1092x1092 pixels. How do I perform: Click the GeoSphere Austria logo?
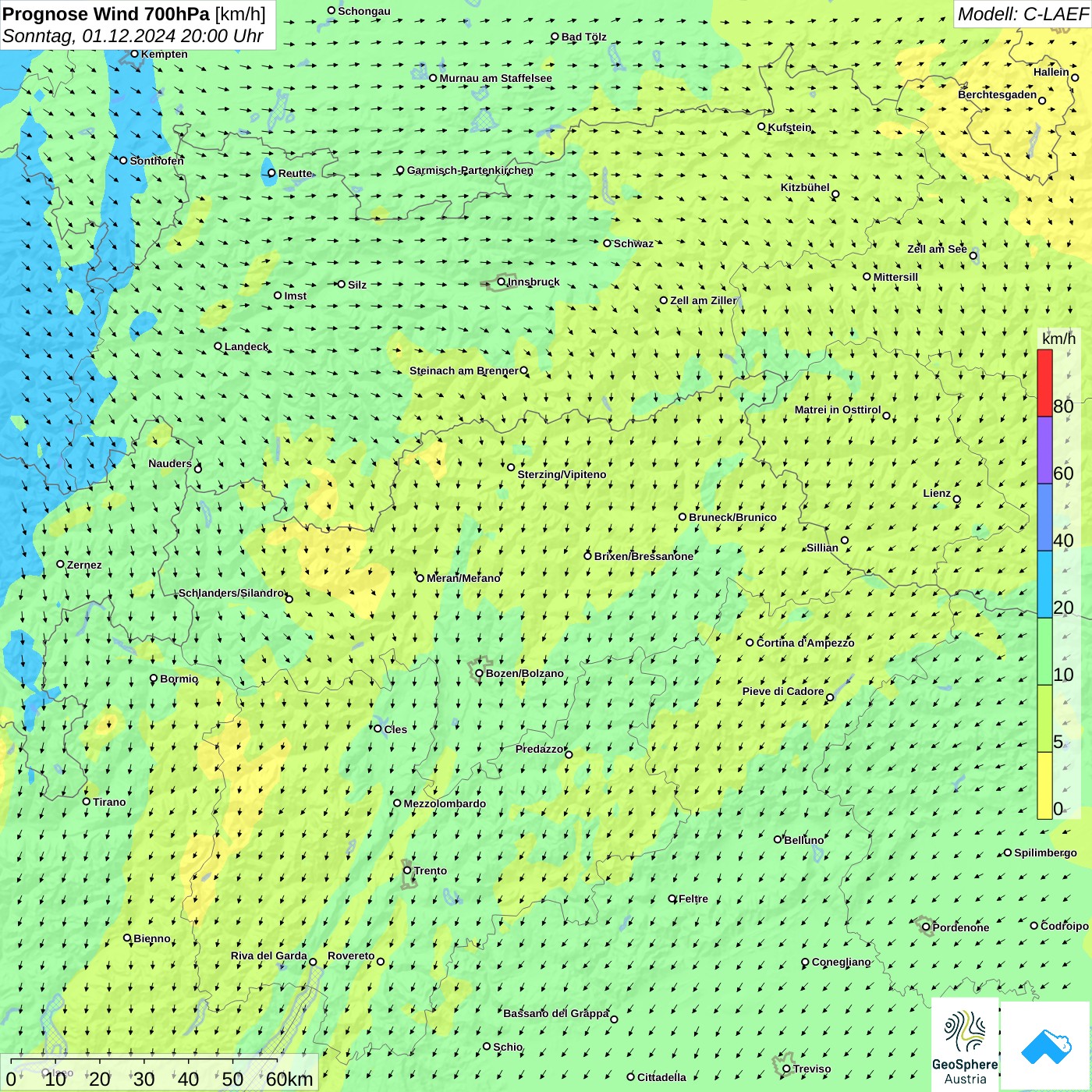(965, 1046)
